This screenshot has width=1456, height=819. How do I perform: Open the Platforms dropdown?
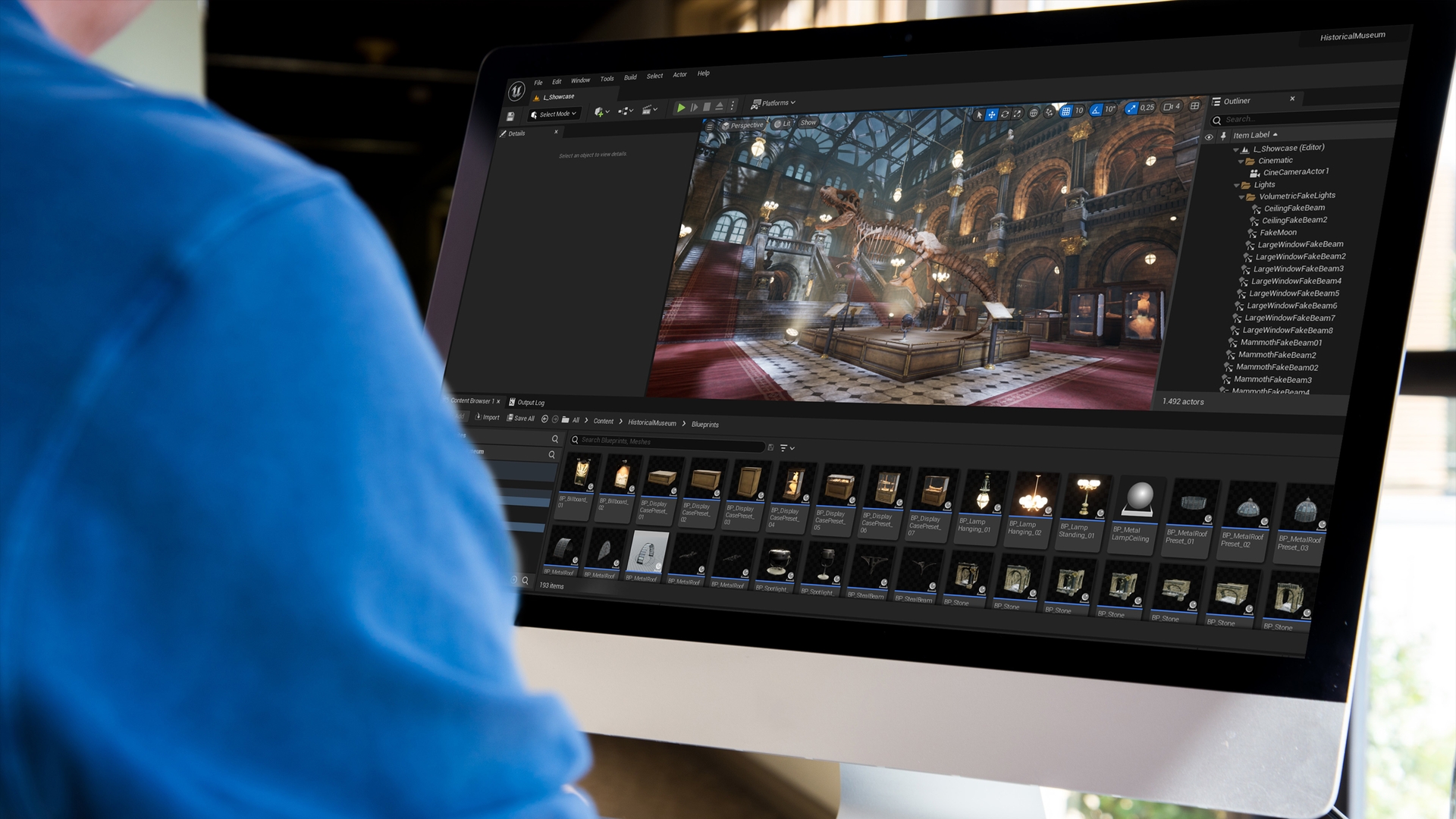pyautogui.click(x=775, y=103)
